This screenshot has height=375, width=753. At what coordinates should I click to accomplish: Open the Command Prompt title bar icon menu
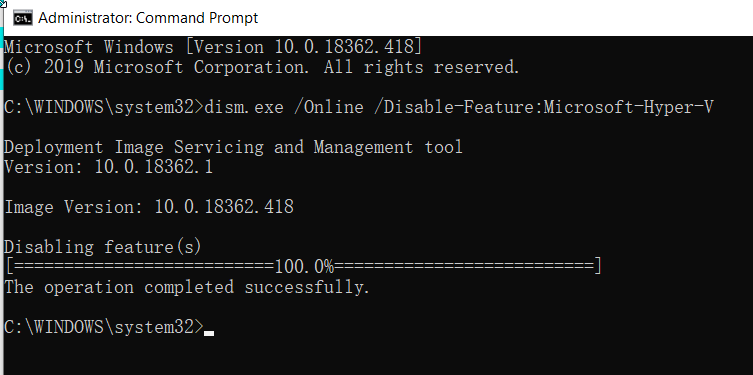click(23, 18)
